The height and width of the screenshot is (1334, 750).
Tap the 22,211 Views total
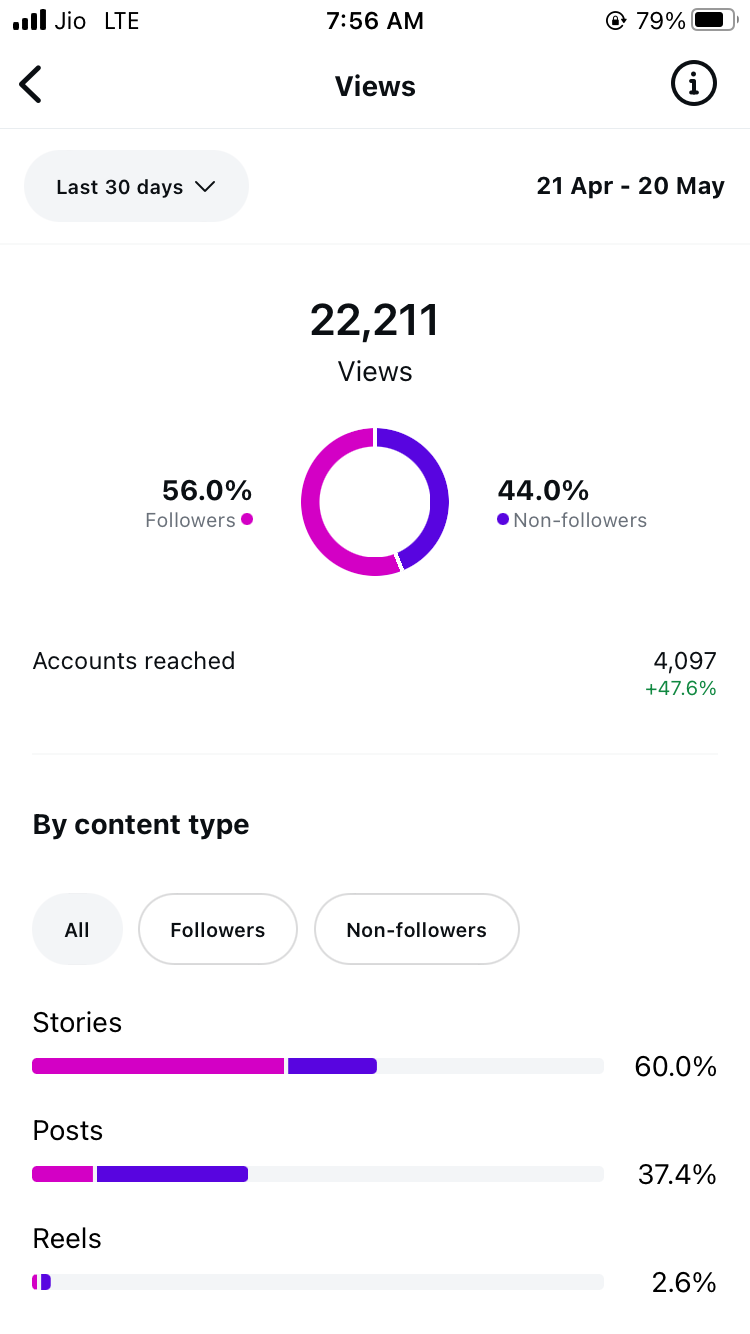pos(375,341)
